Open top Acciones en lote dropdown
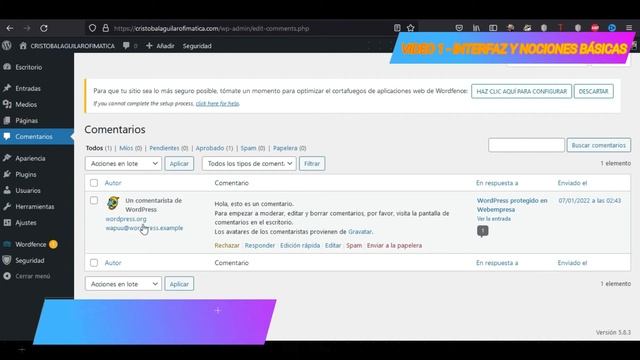 [123, 164]
